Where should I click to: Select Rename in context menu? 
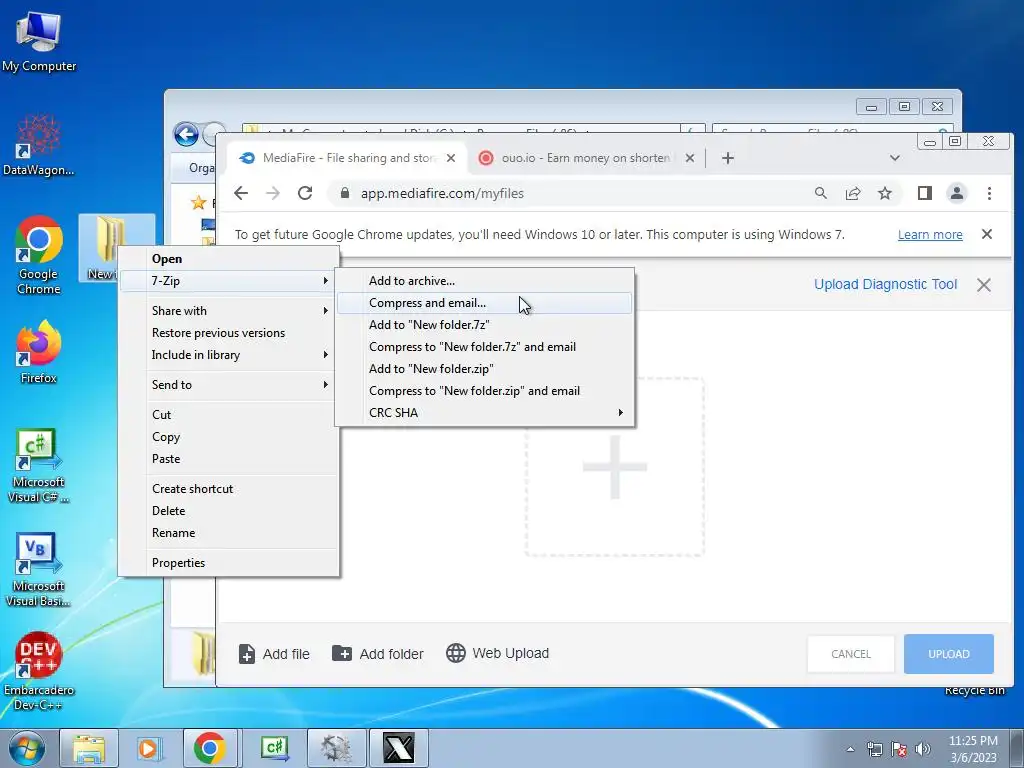pos(229,533)
